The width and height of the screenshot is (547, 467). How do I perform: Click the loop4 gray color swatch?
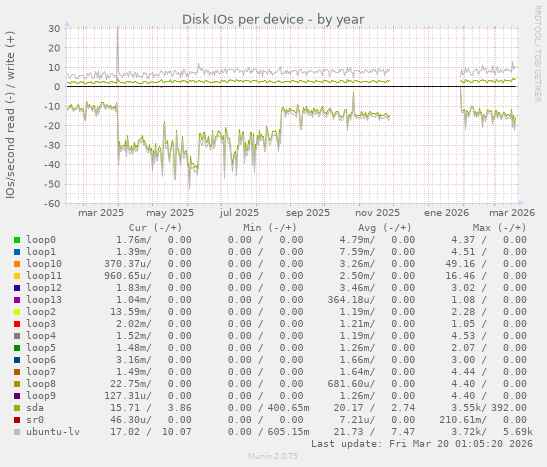pyautogui.click(x=17, y=336)
